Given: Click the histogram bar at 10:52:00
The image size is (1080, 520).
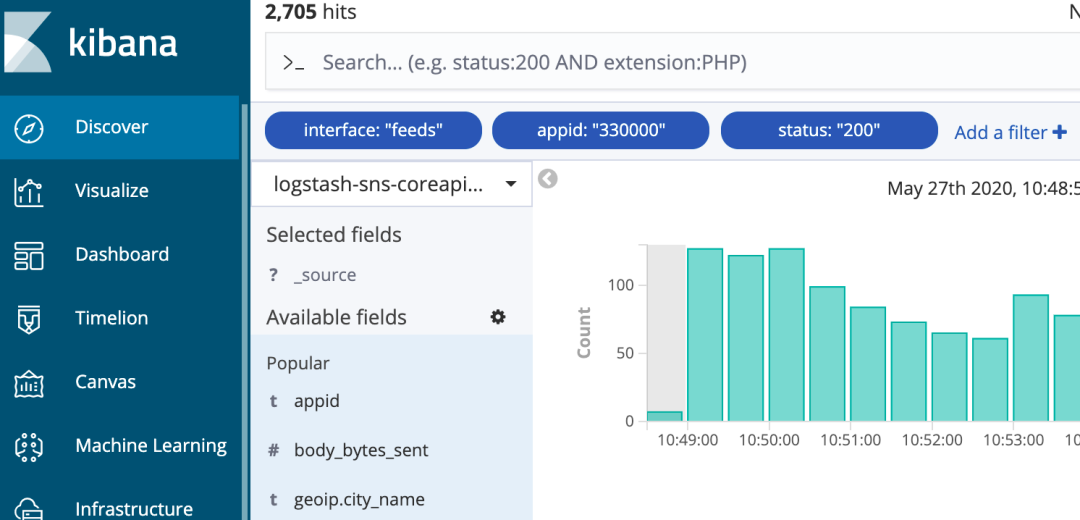Looking at the screenshot, I should coord(950,377).
